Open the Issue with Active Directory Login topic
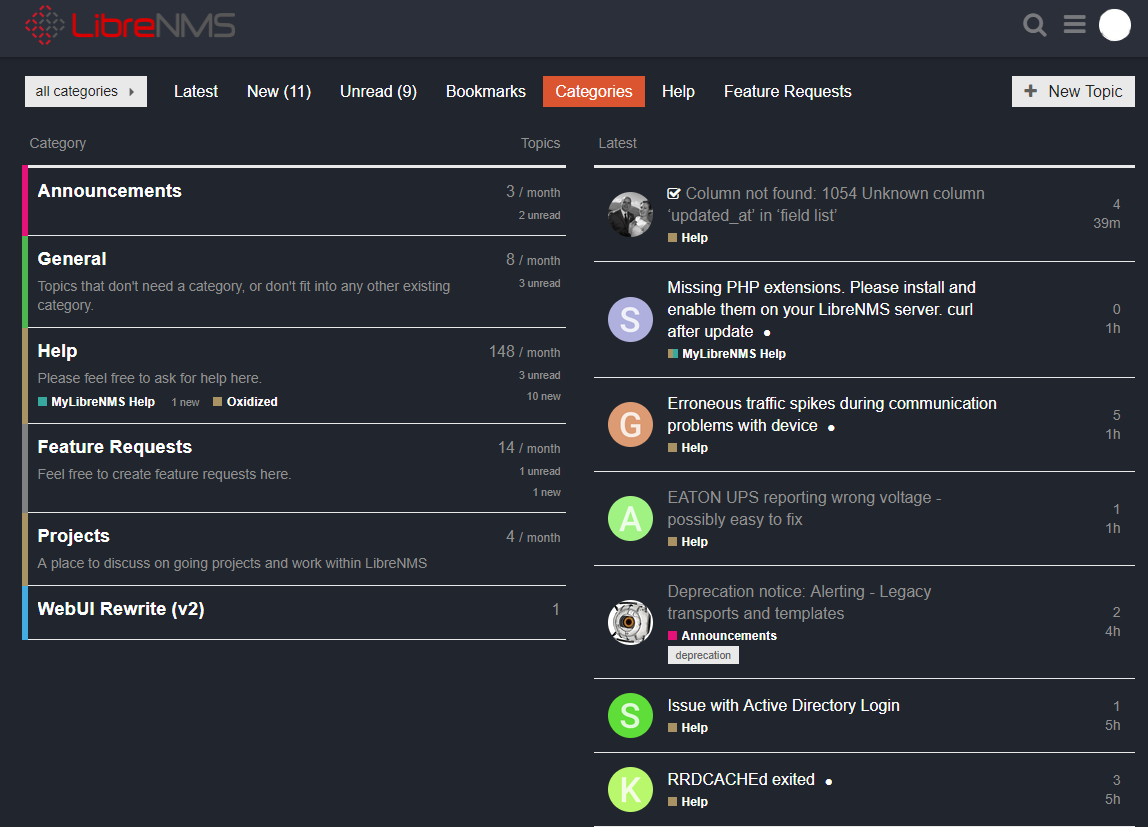Screen dimensions: 1148x827 click(783, 705)
